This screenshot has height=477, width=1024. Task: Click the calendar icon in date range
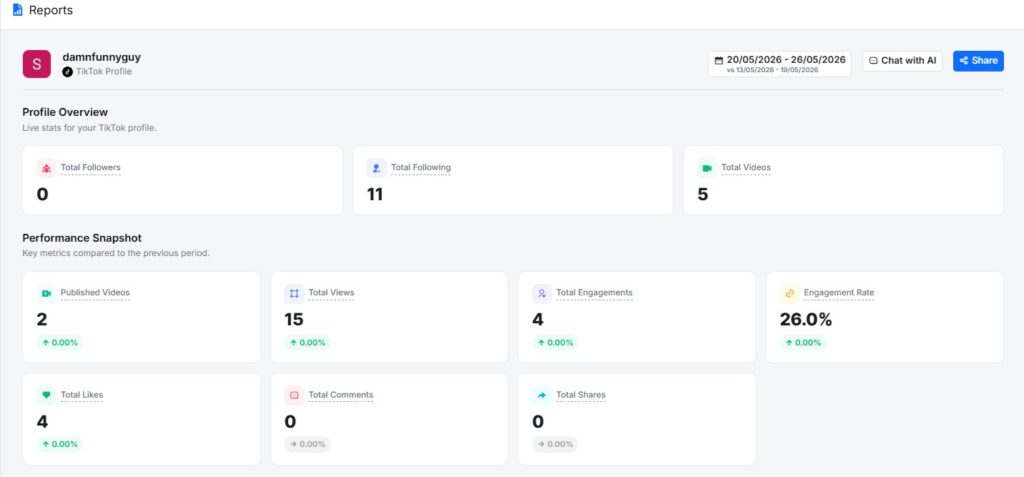click(719, 60)
